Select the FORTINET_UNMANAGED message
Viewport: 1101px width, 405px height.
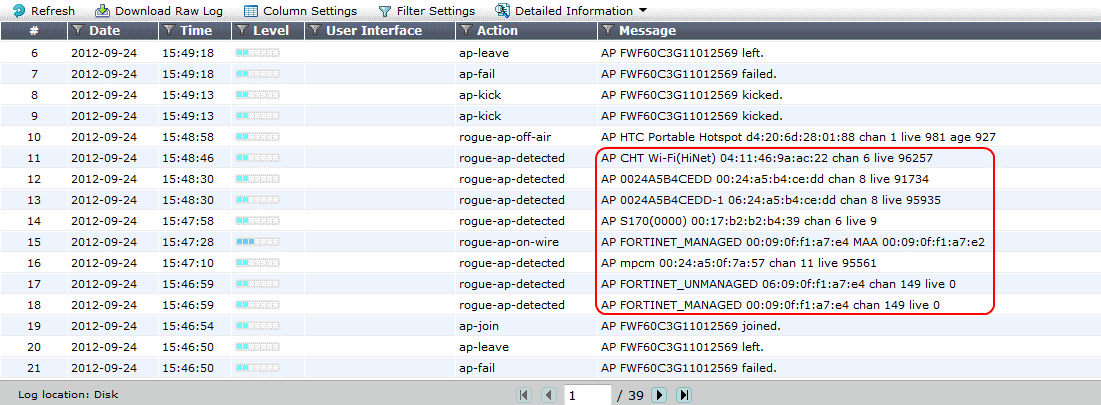click(778, 284)
